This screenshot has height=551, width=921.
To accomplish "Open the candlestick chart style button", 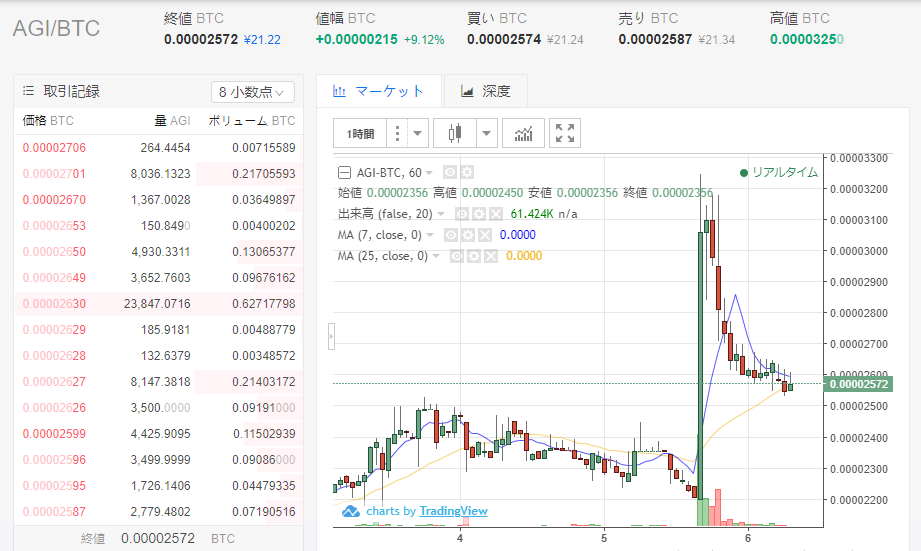I will 457,133.
